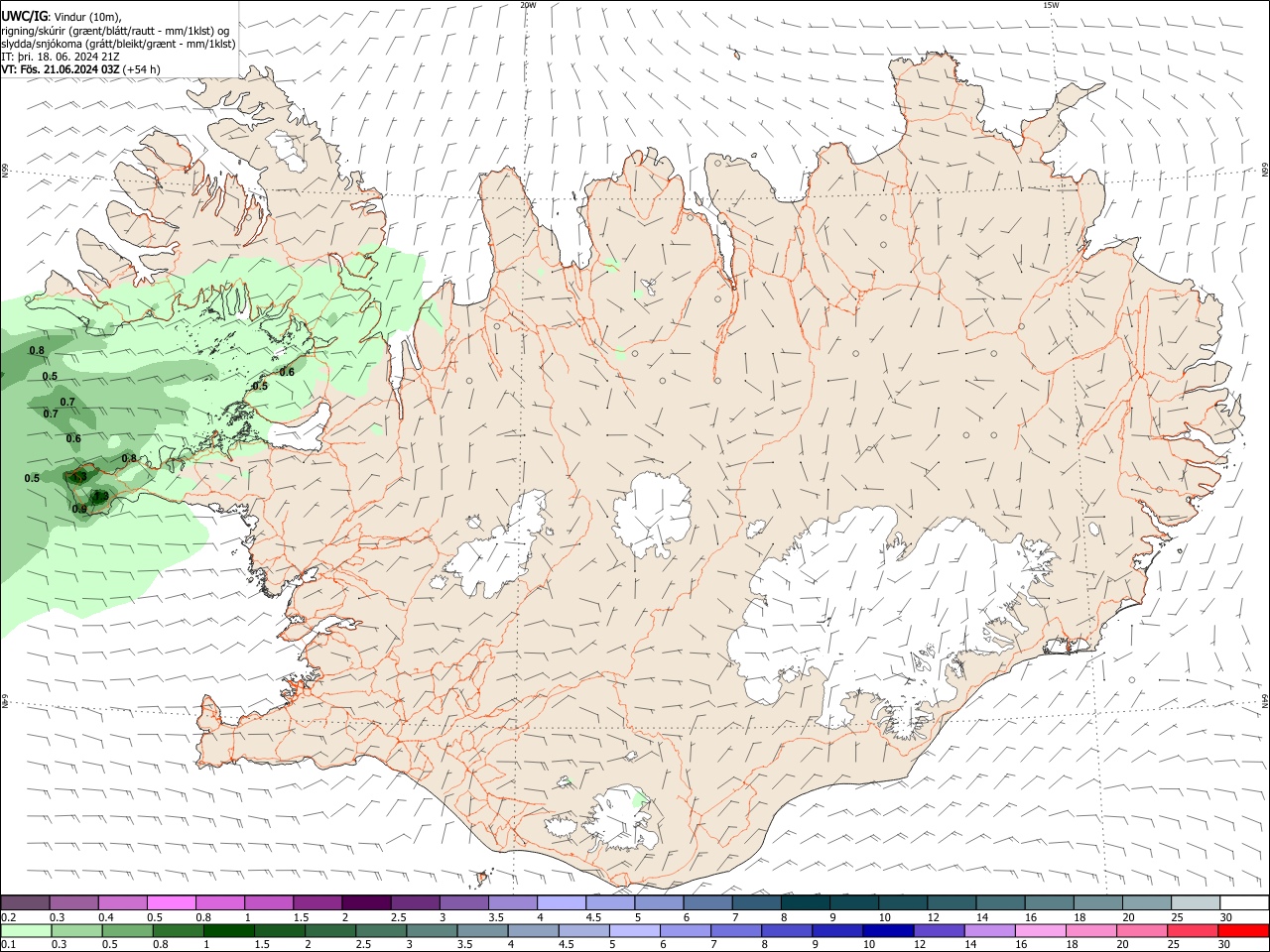1270x952 pixels.
Task: Click the 'UWC/IG' heading in the title box
Action: (x=24, y=17)
